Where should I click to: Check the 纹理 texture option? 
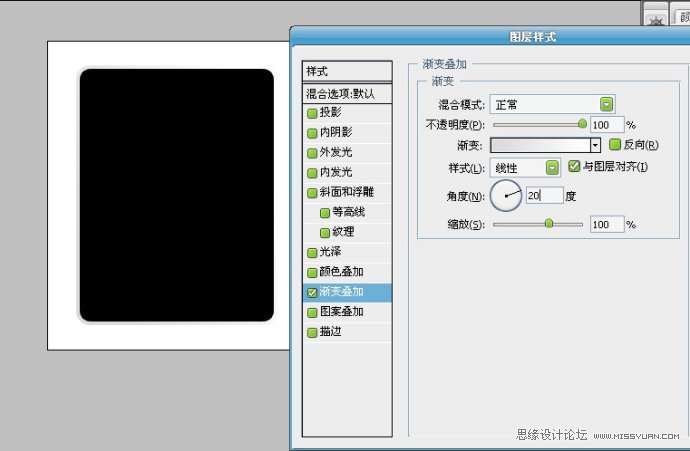(x=325, y=233)
